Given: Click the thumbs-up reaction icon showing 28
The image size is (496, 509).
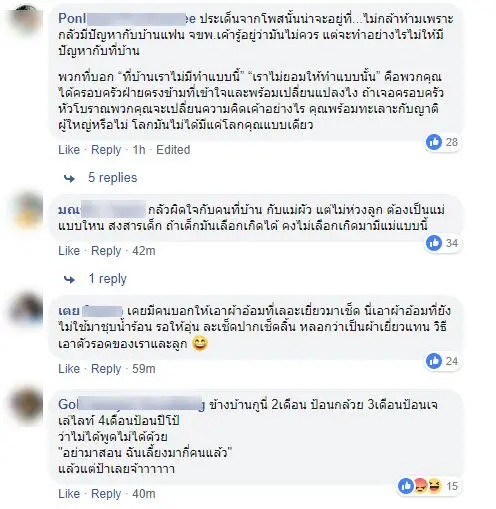Looking at the screenshot, I should click(x=434, y=142).
